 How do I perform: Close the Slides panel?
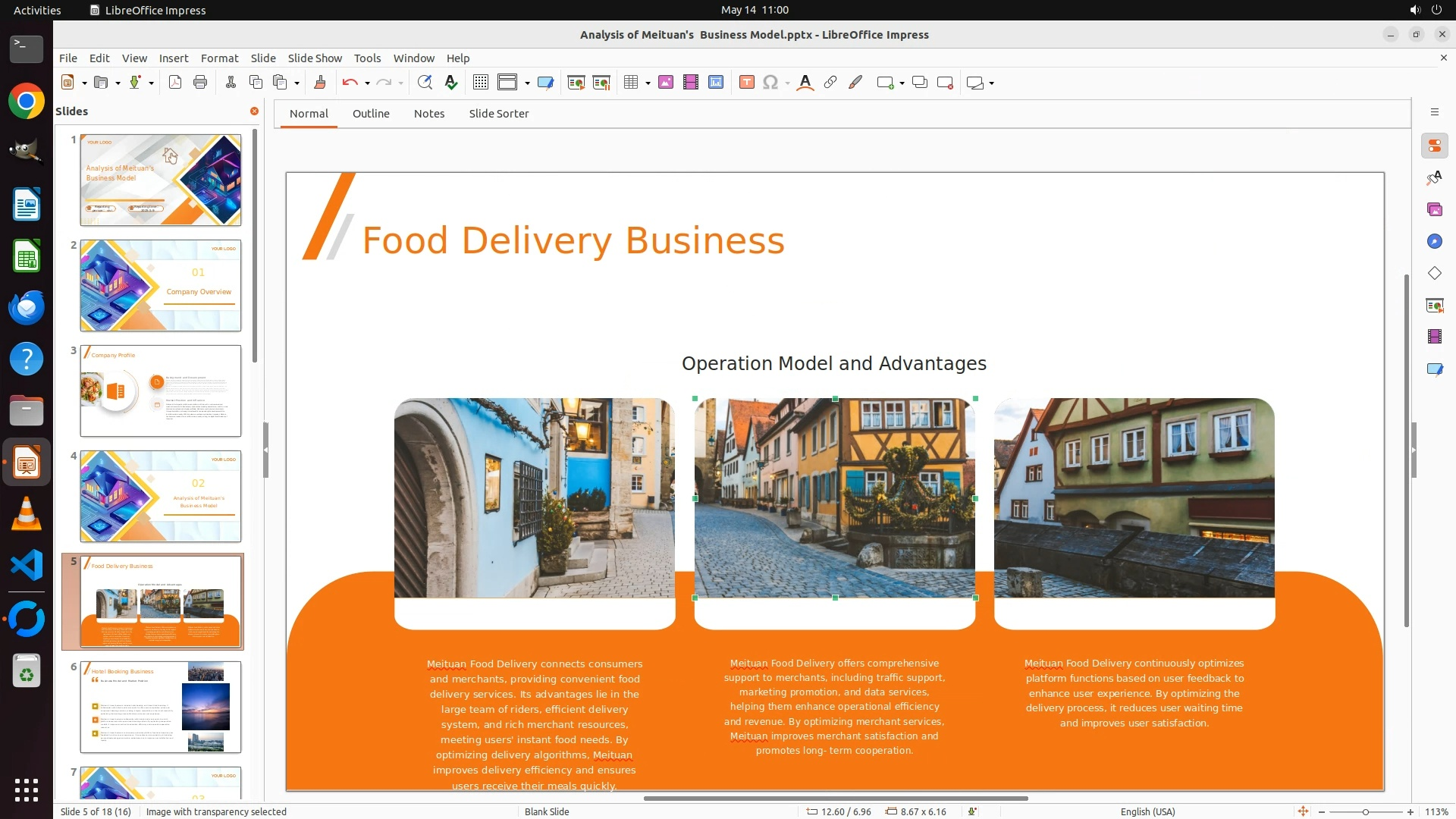(254, 111)
